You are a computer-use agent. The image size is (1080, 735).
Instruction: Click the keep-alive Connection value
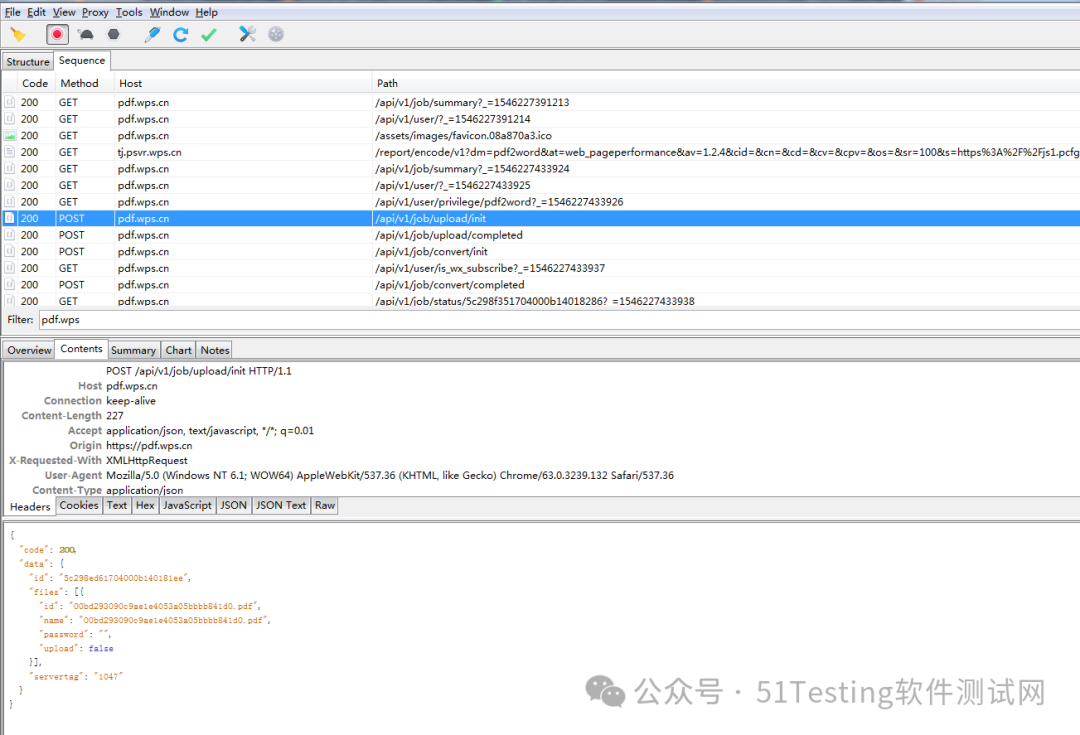(131, 401)
